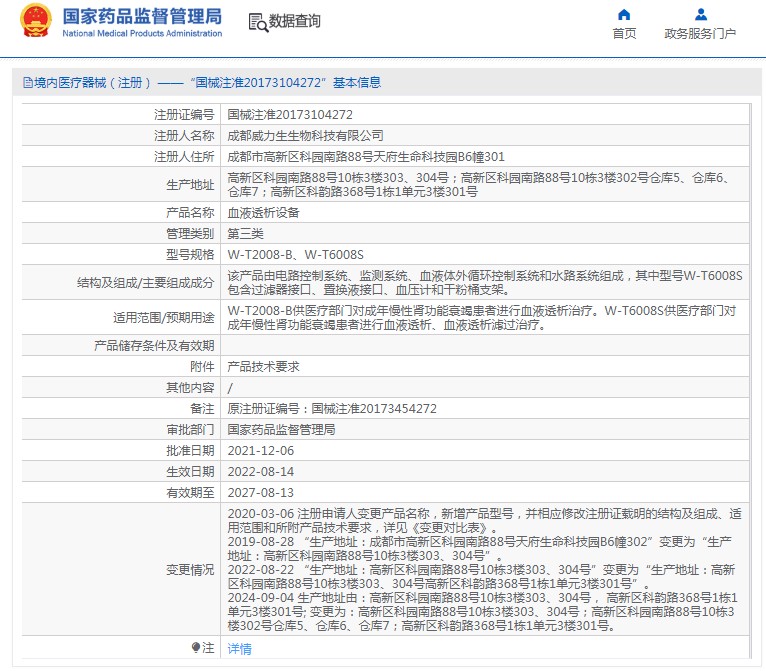766x671 pixels.
Task: Open the 产品技术要求 attachment
Action: pyautogui.click(x=263, y=366)
